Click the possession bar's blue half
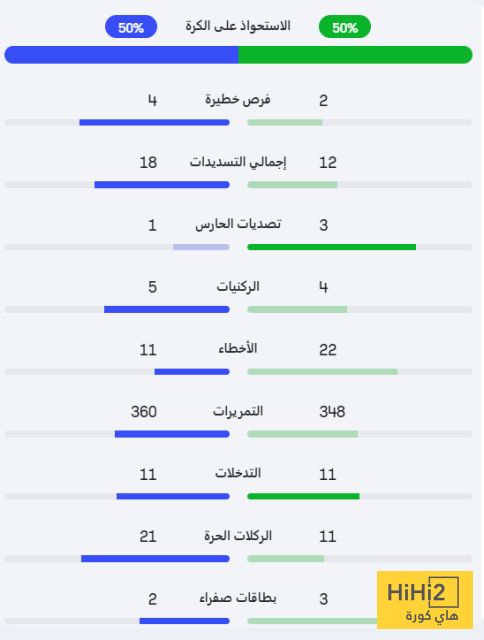The height and width of the screenshot is (640, 484). tap(121, 55)
